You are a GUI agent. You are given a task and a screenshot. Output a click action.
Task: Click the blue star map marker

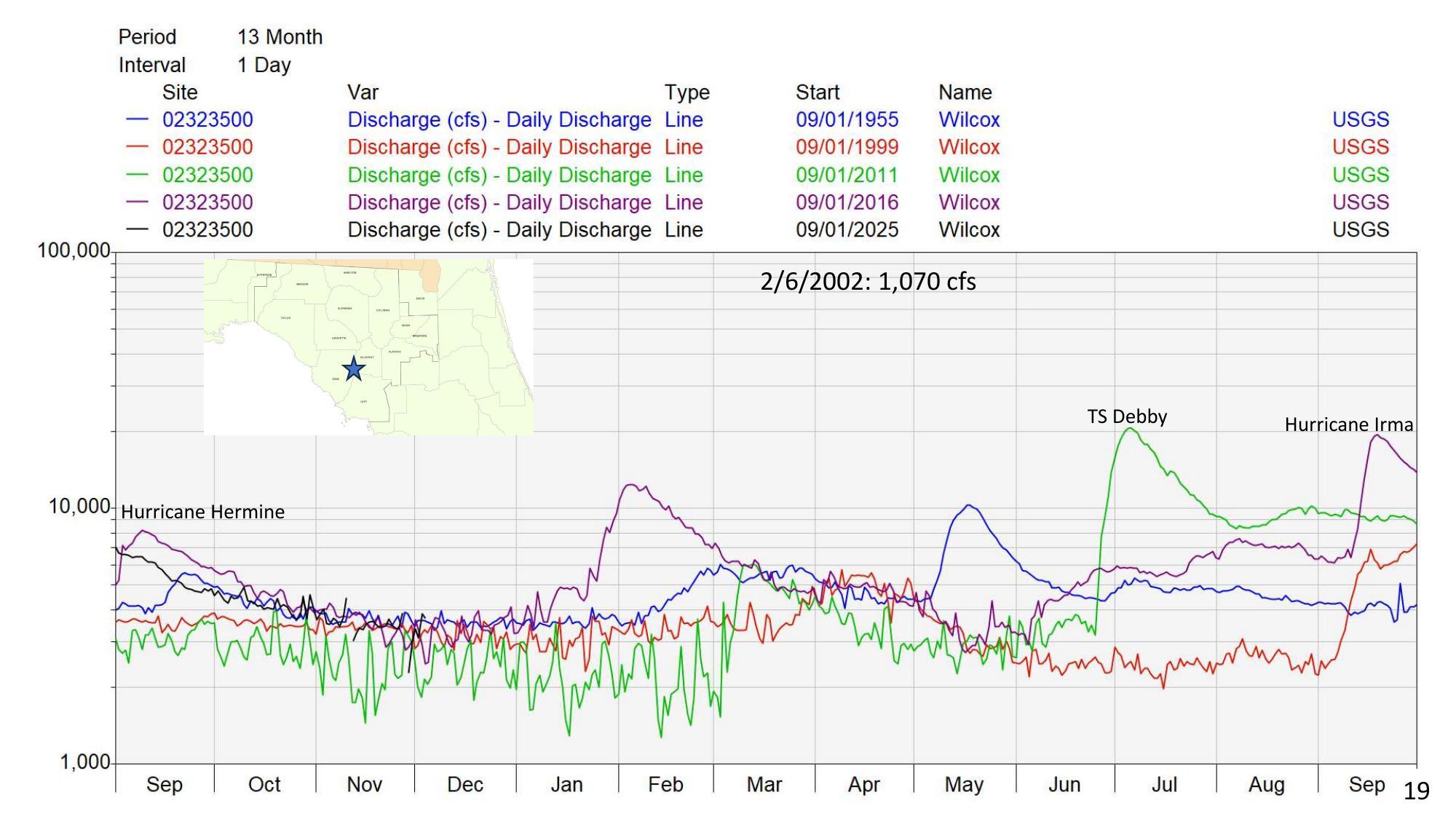353,368
